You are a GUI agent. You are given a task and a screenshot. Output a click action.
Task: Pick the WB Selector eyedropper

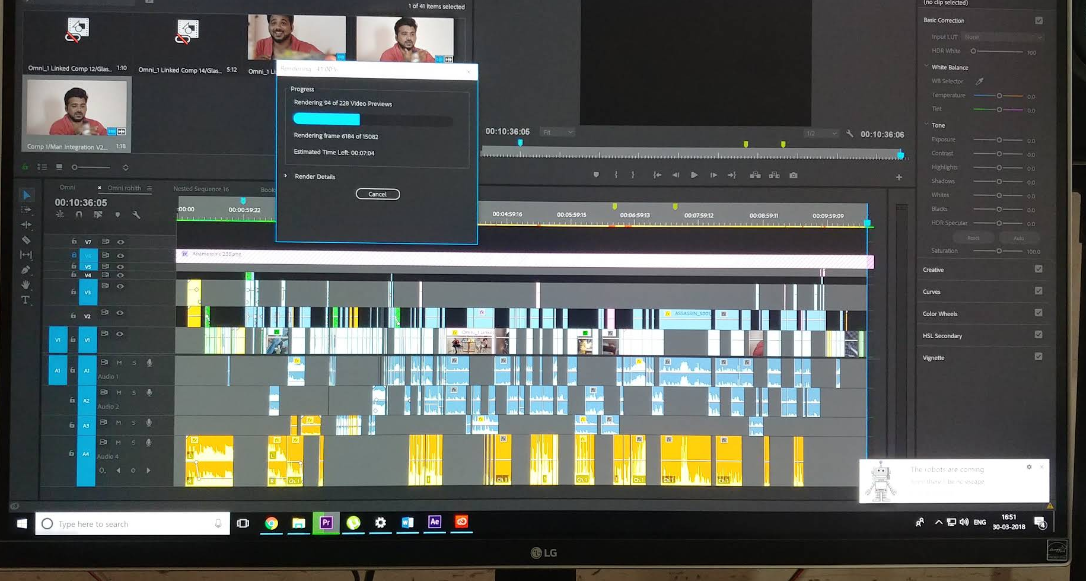(x=979, y=81)
